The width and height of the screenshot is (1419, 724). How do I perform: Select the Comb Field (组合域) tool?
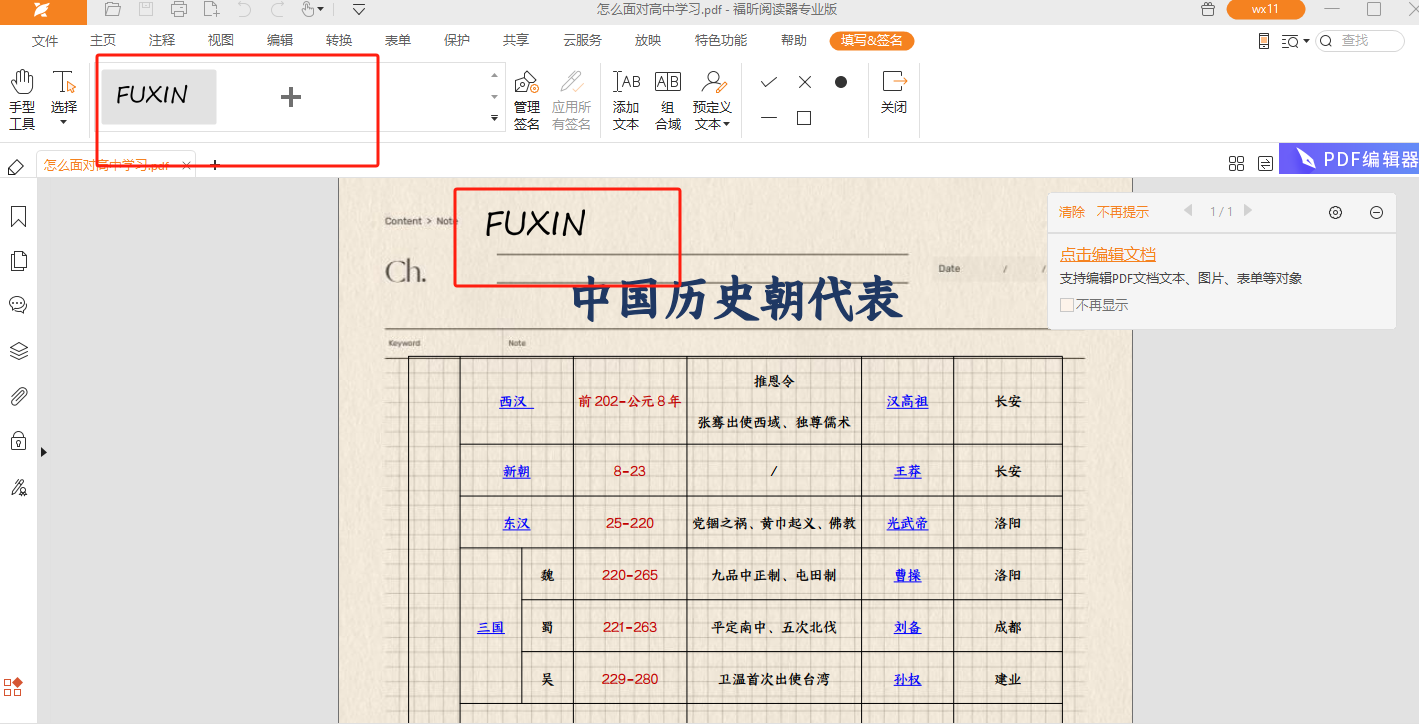pos(668,99)
